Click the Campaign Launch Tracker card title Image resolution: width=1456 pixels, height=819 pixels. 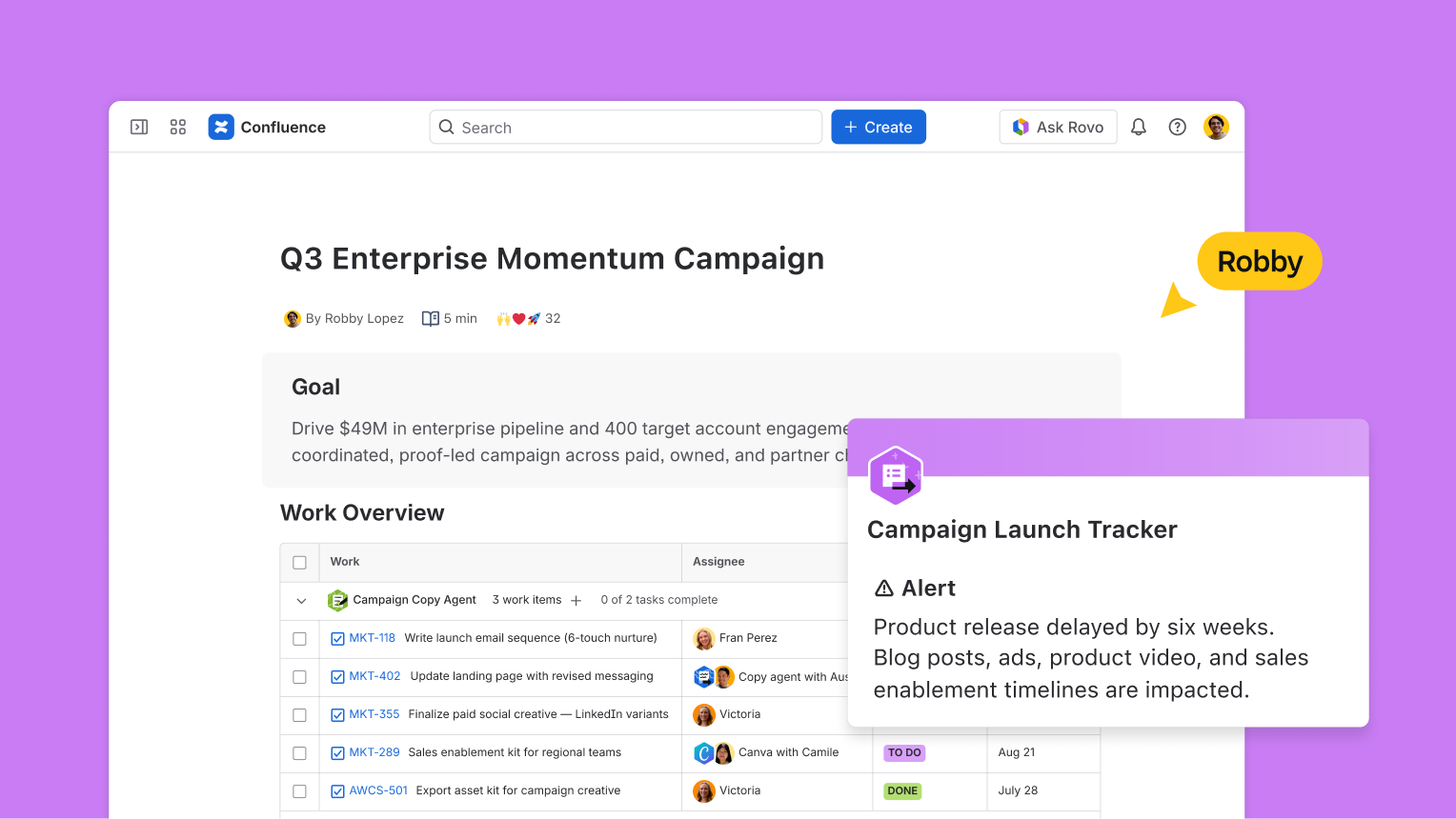click(1022, 529)
